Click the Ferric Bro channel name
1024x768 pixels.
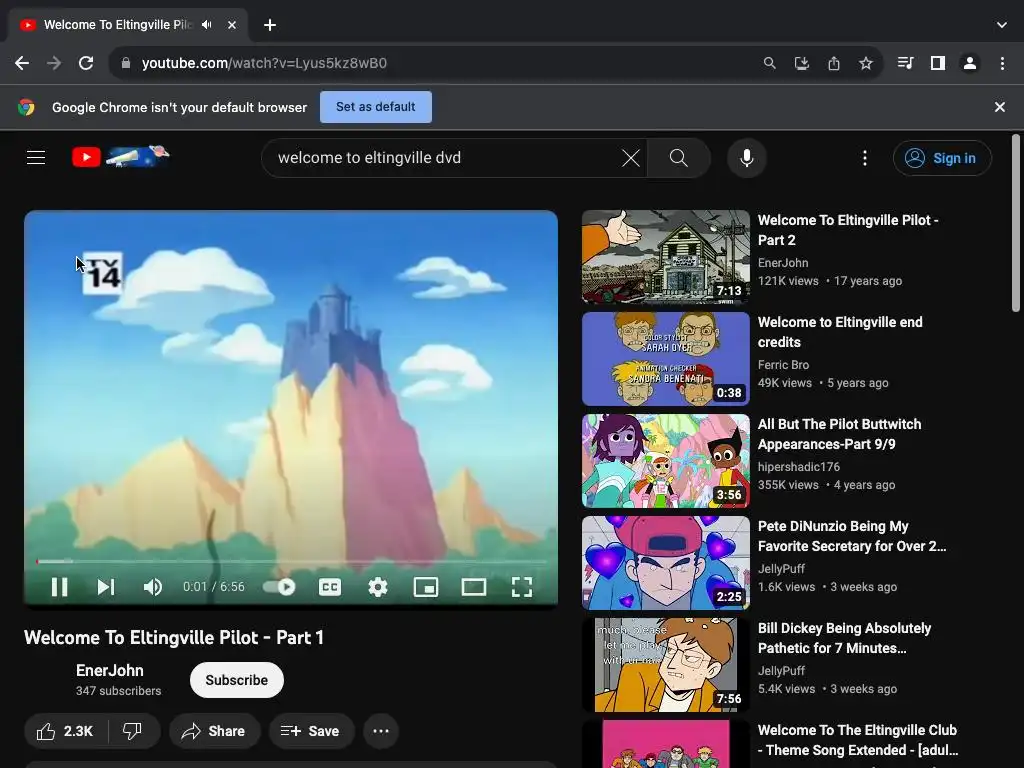pyautogui.click(x=783, y=365)
